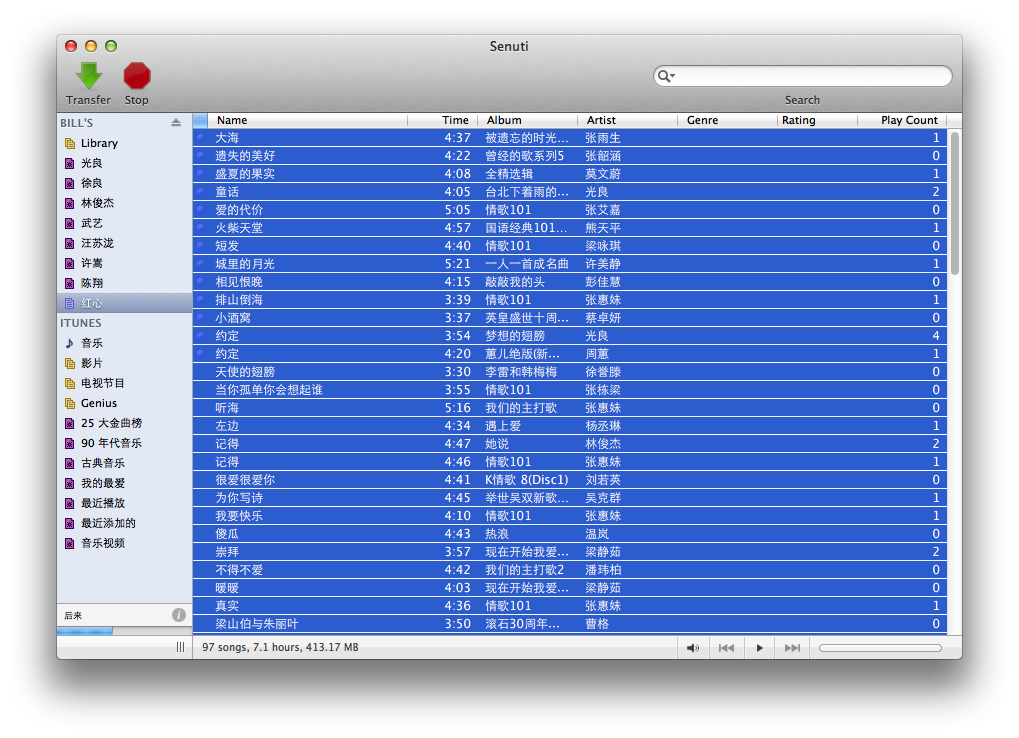Click the artist 刘若英

[x=603, y=480]
